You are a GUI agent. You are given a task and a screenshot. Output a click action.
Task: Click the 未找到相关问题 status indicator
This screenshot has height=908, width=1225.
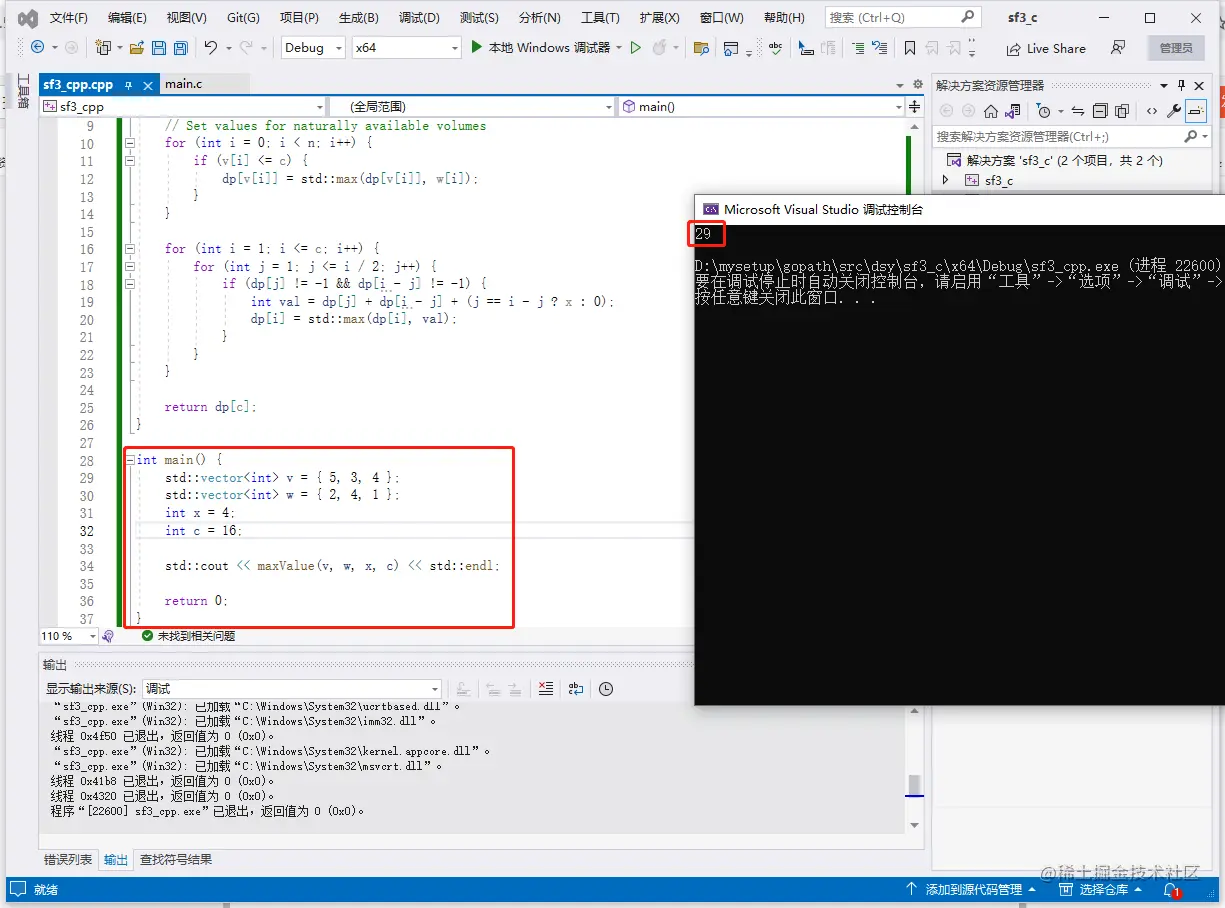(189, 636)
